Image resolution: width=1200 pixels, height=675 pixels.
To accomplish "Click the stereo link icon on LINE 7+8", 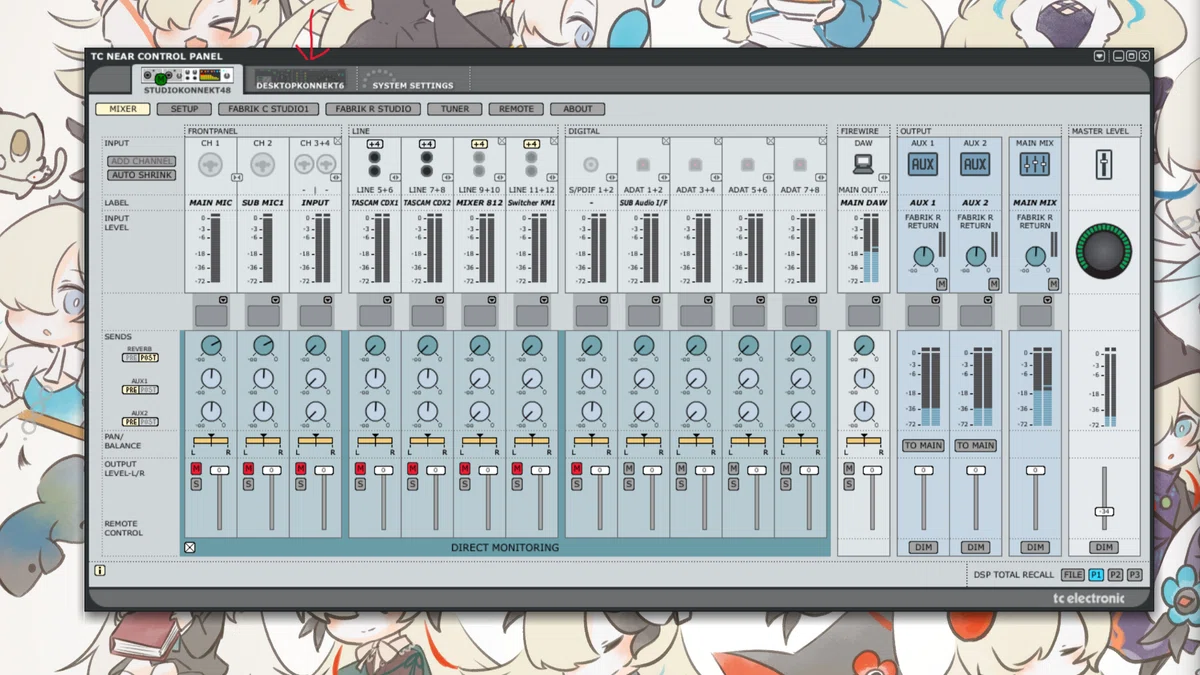I will coord(449,178).
